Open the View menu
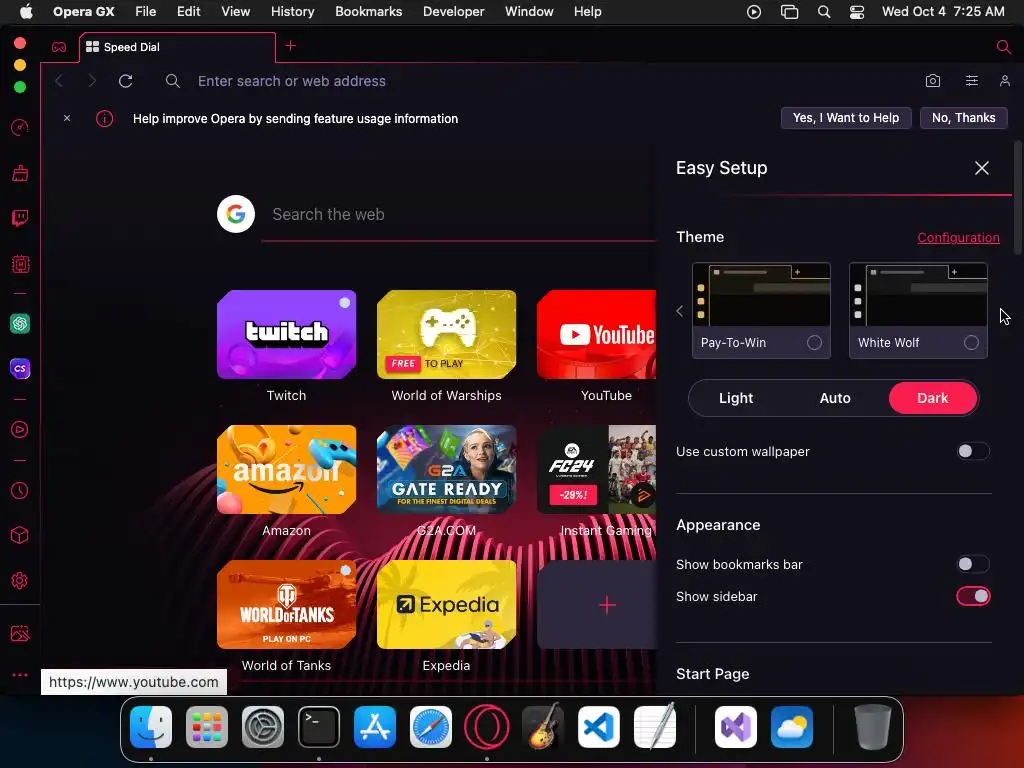Screen dimensions: 1024x768 click(x=235, y=12)
